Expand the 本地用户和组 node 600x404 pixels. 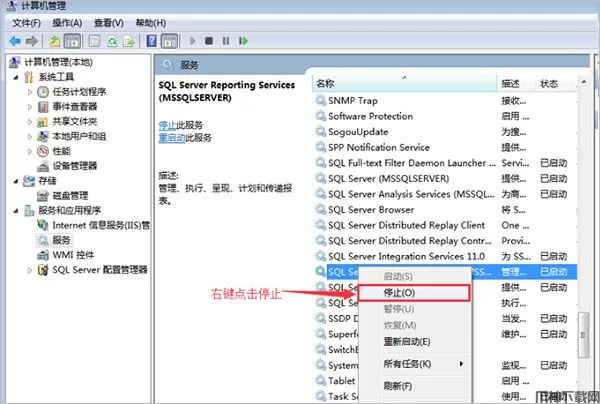(29, 137)
